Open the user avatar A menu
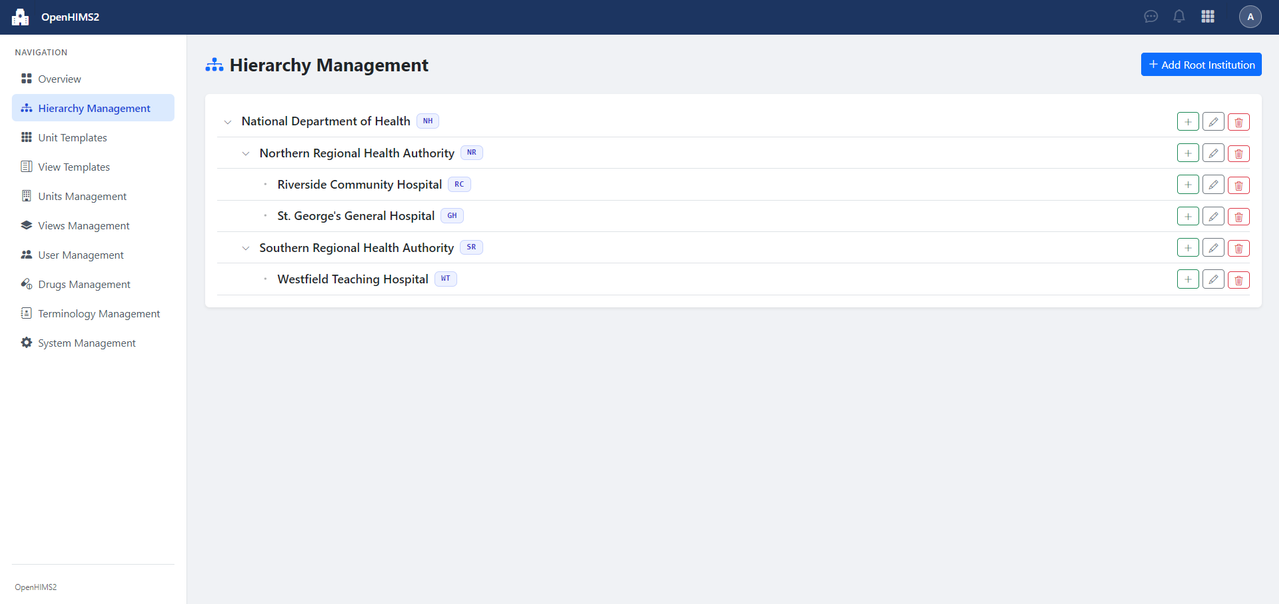1279x604 pixels. coord(1250,17)
